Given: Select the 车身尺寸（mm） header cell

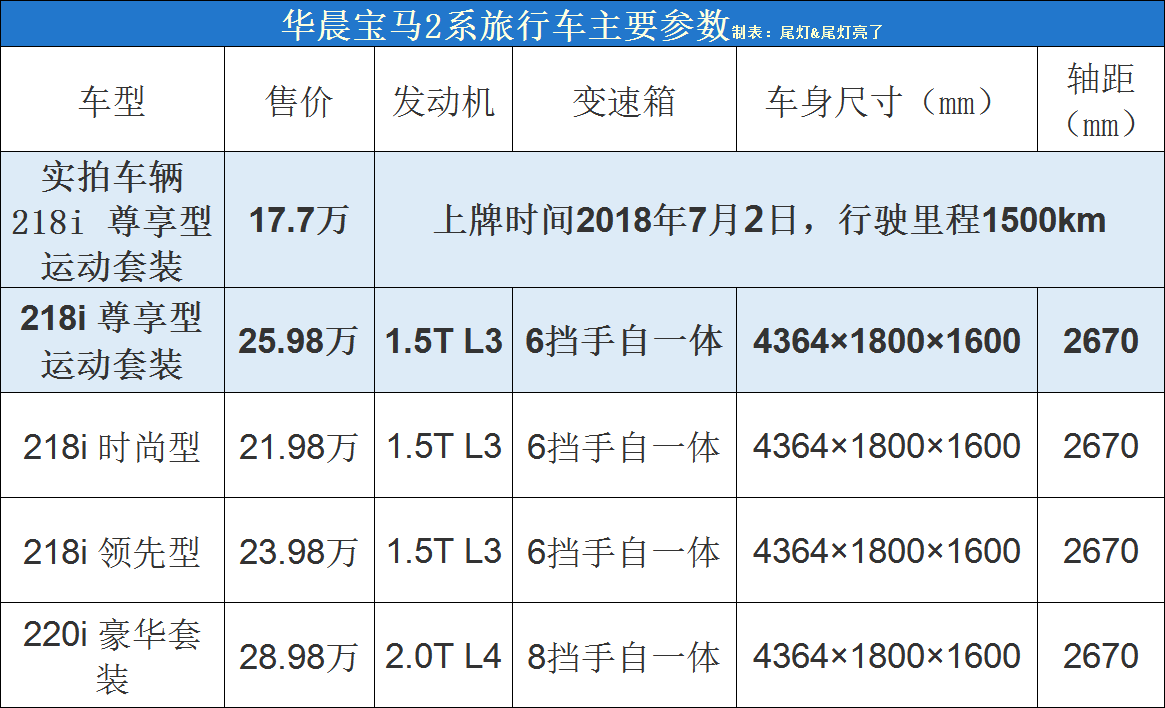Looking at the screenshot, I should point(886,101).
